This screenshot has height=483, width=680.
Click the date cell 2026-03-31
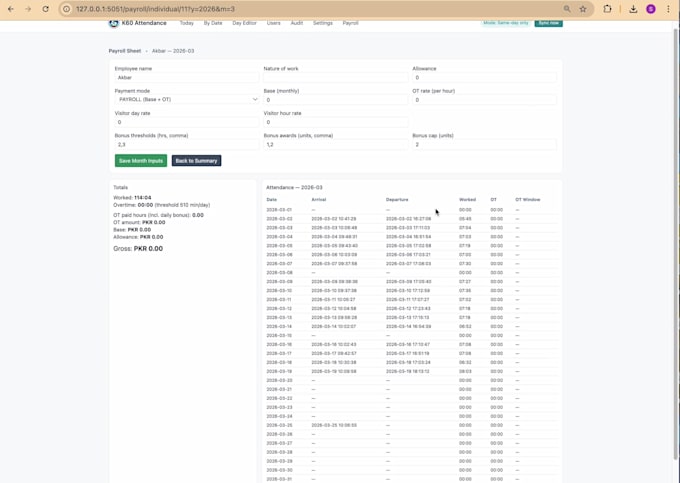point(279,479)
